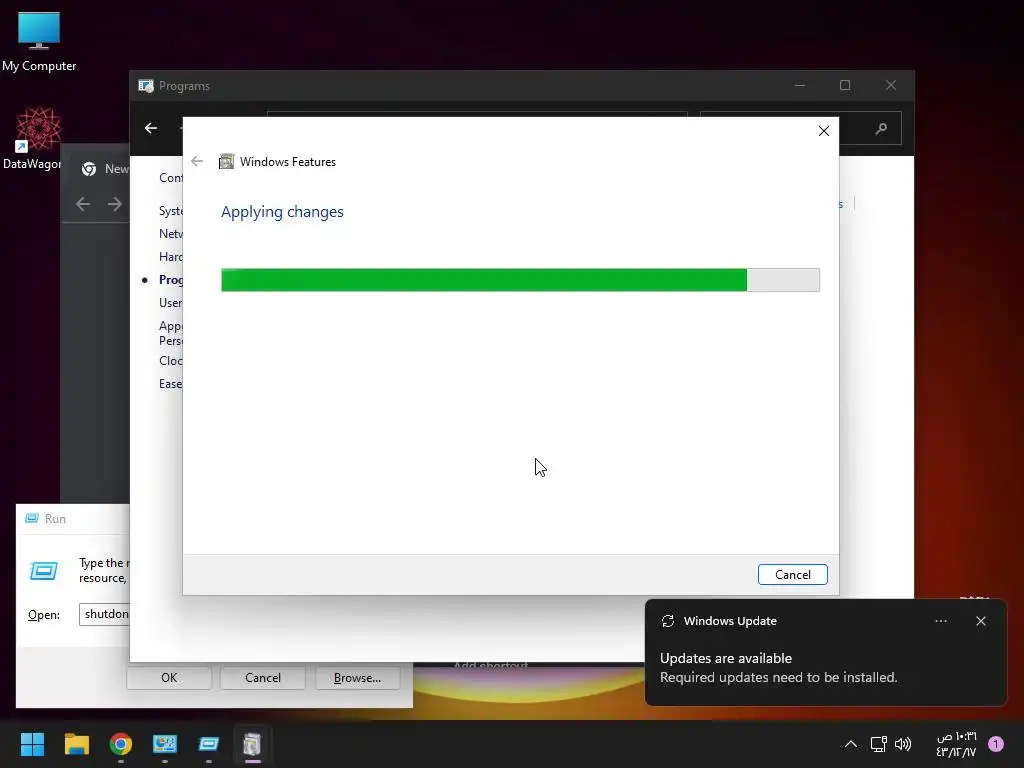This screenshot has height=768, width=1024.
Task: Click the search magnifier in Programs window
Action: [x=881, y=129]
